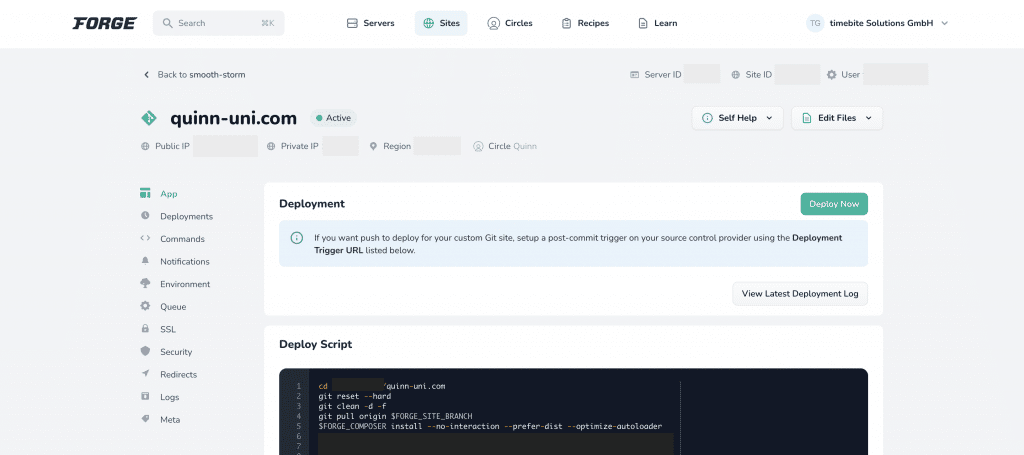
Task: Expand the timebite Solutions GmbH account dropdown
Action: tap(877, 23)
